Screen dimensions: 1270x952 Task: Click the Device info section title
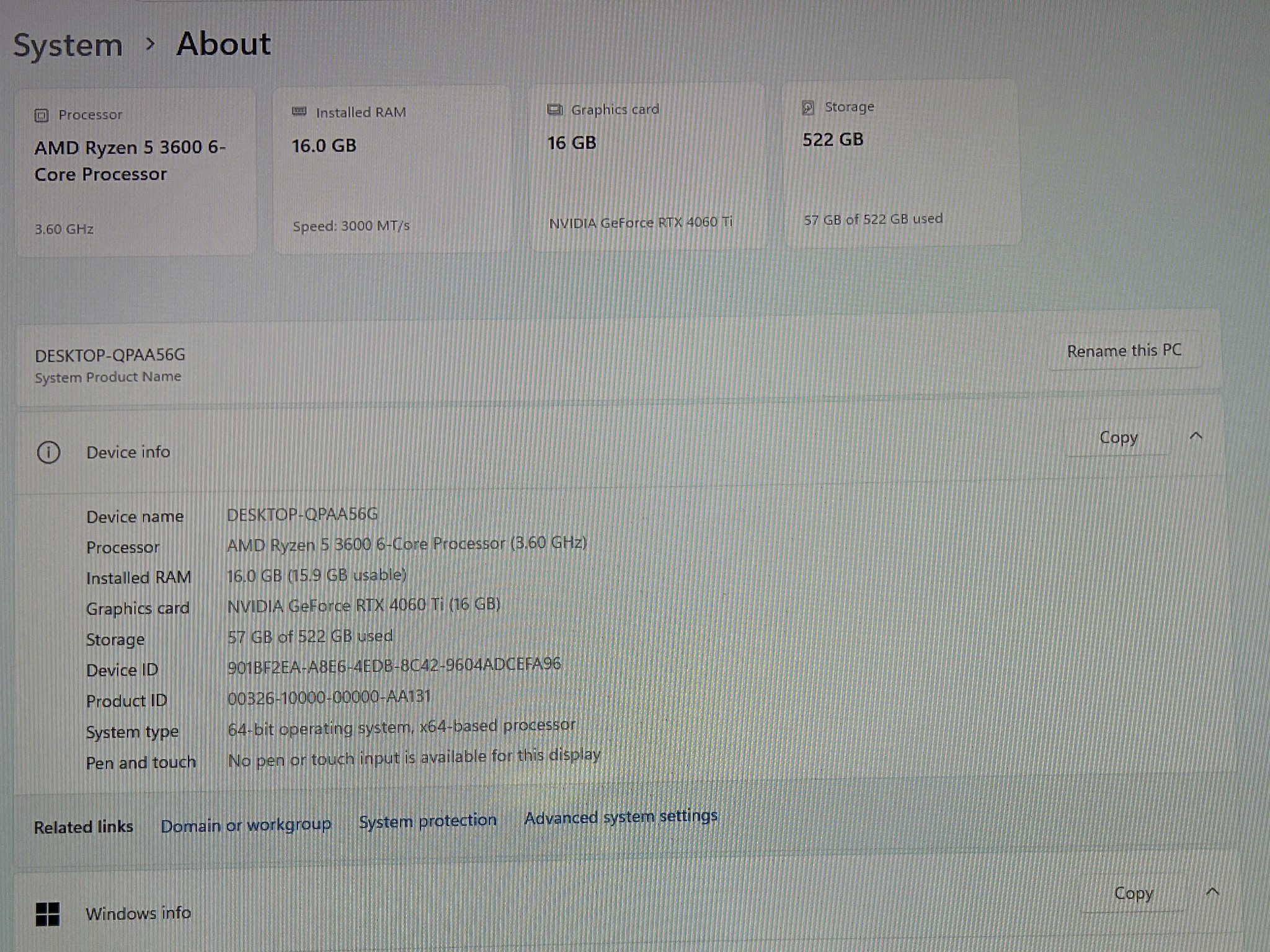(x=128, y=452)
